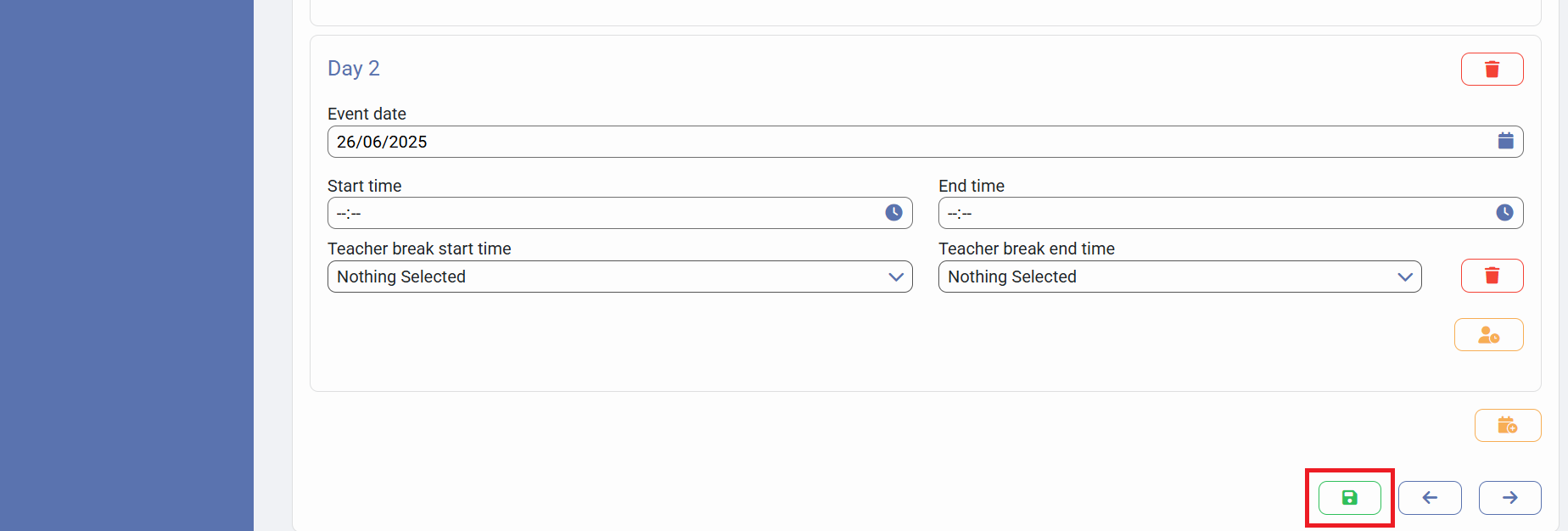Screen dimensions: 1568x531
Task: Open the Start time clock picker
Action: (x=893, y=213)
